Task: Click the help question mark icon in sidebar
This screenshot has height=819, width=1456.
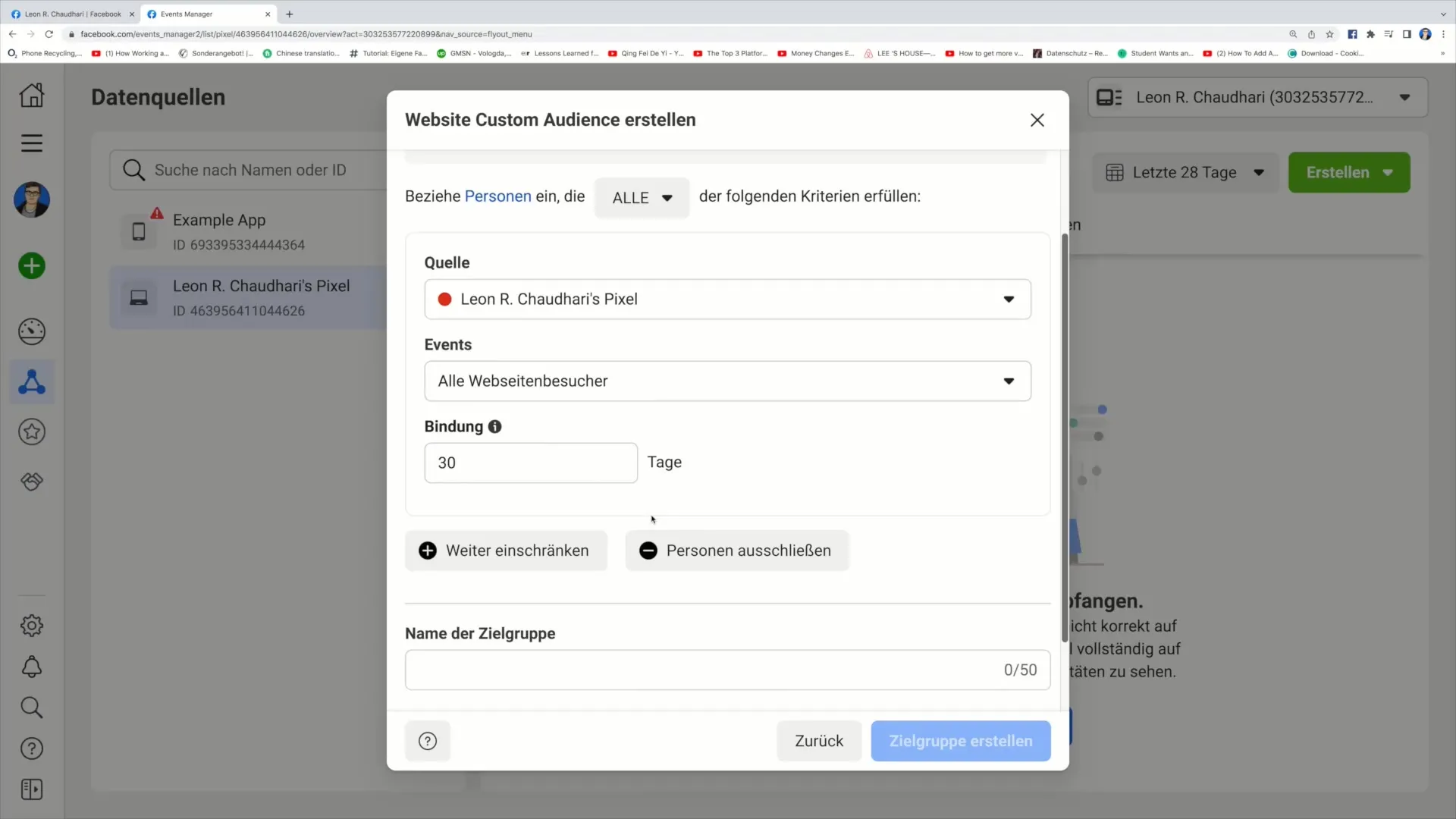Action: pyautogui.click(x=32, y=751)
